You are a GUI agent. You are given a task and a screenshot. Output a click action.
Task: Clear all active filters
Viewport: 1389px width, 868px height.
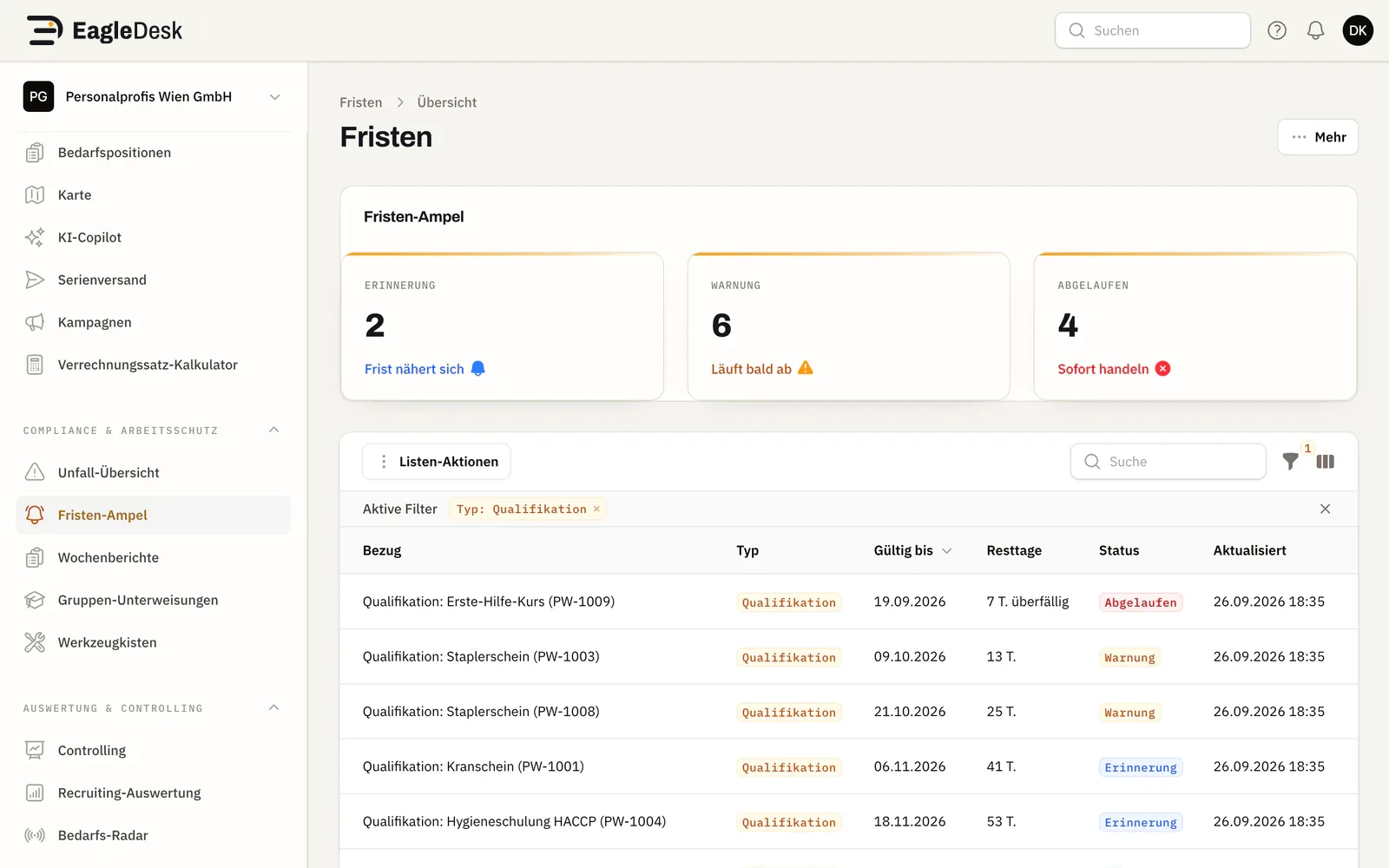click(x=1326, y=510)
